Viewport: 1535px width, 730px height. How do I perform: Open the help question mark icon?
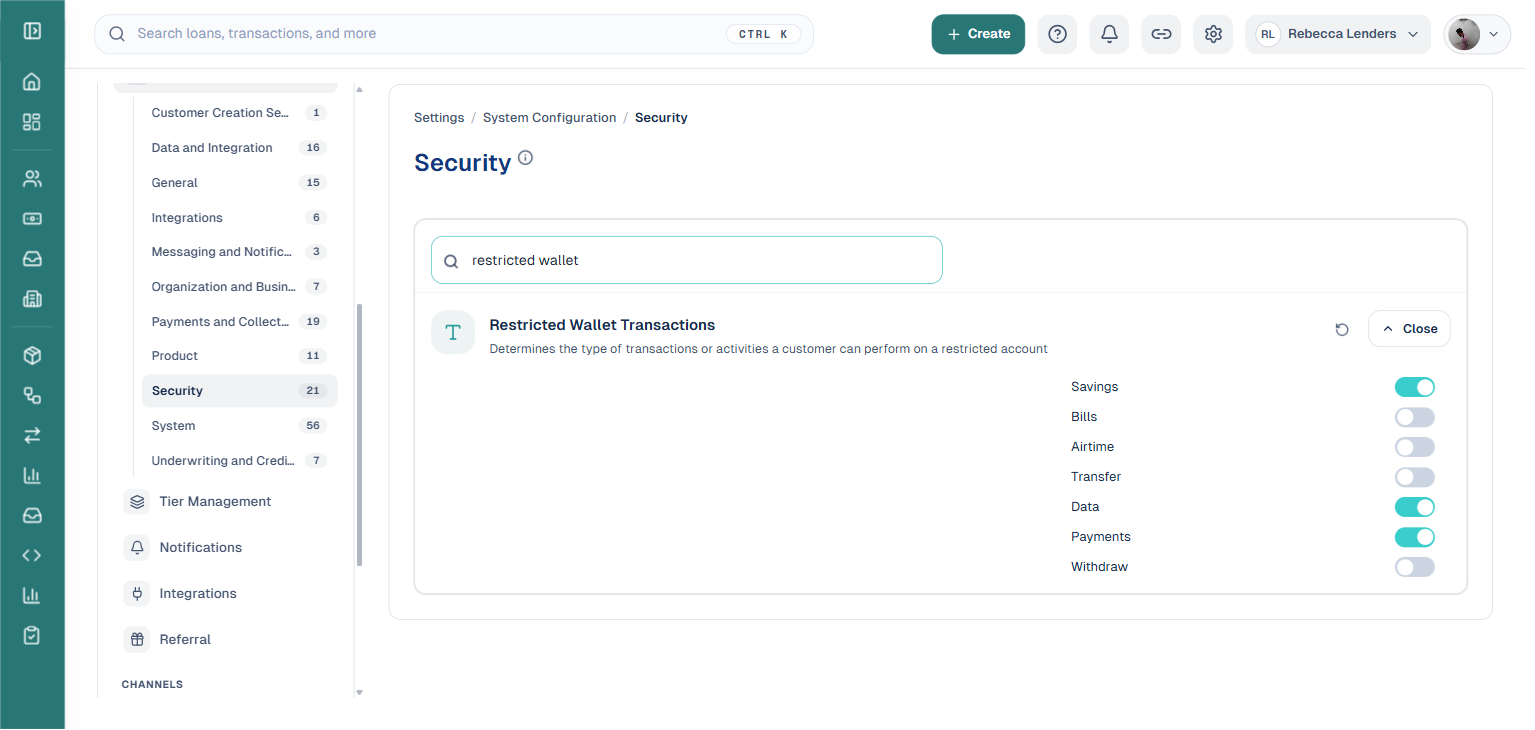[x=1057, y=34]
